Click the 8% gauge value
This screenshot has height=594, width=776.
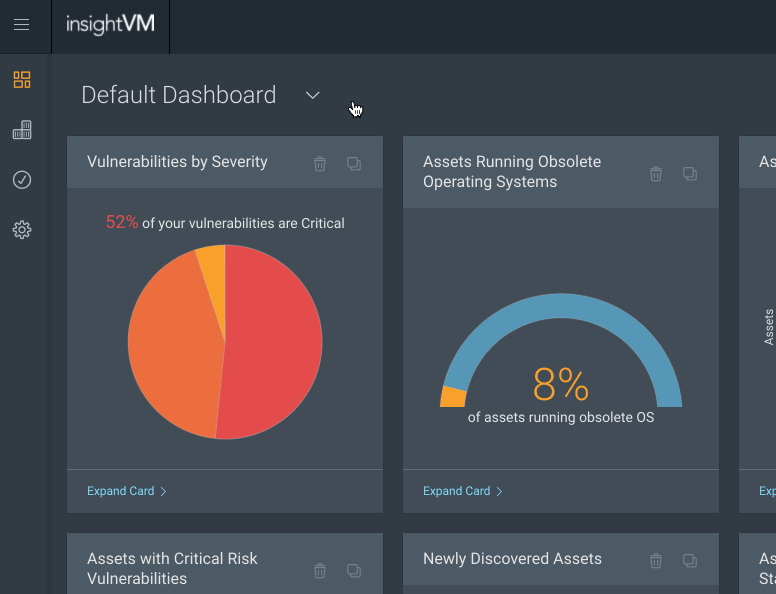pos(561,384)
